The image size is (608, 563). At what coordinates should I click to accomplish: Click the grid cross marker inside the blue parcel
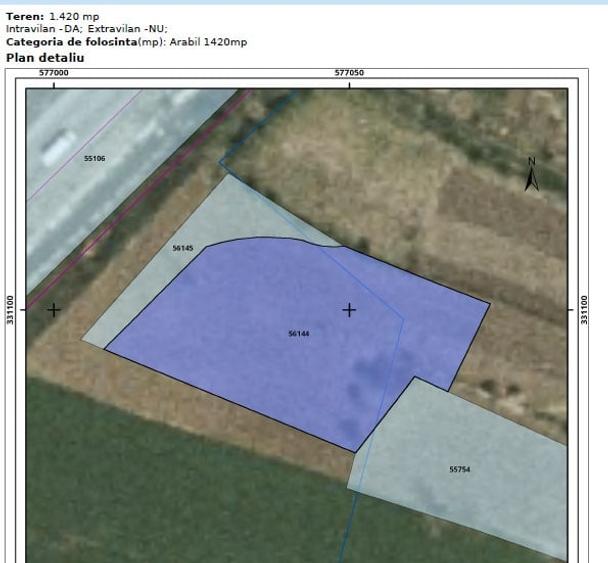(349, 310)
